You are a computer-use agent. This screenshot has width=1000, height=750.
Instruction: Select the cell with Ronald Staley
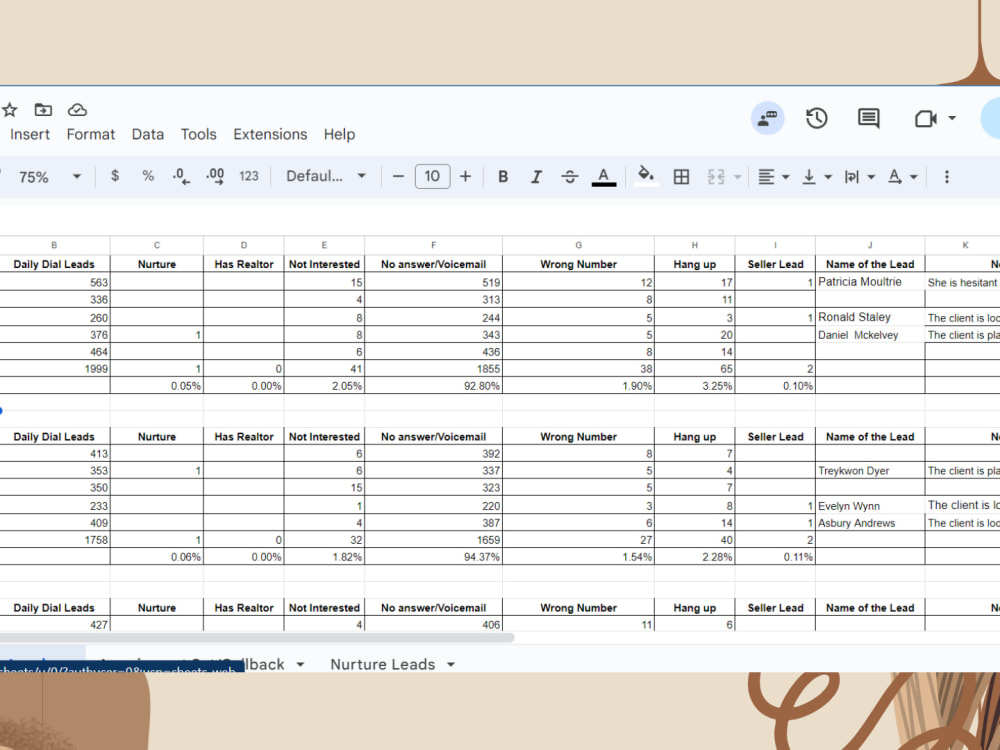pyautogui.click(x=870, y=317)
